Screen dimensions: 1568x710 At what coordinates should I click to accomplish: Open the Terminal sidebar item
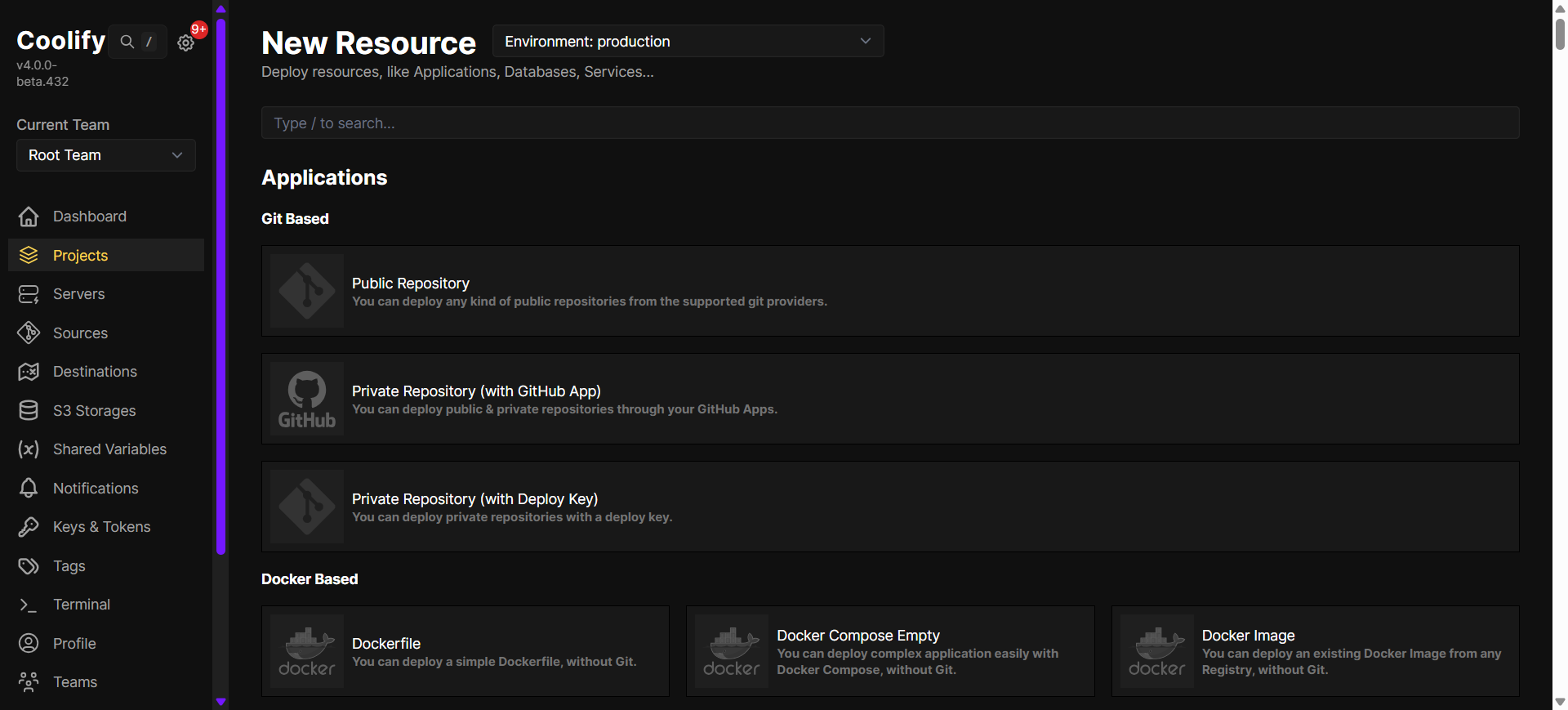point(82,605)
